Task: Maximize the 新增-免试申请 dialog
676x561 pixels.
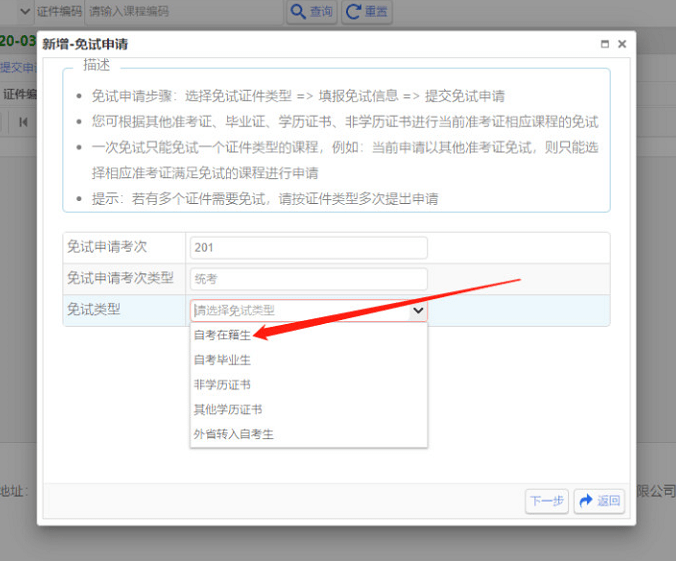Action: [x=605, y=44]
